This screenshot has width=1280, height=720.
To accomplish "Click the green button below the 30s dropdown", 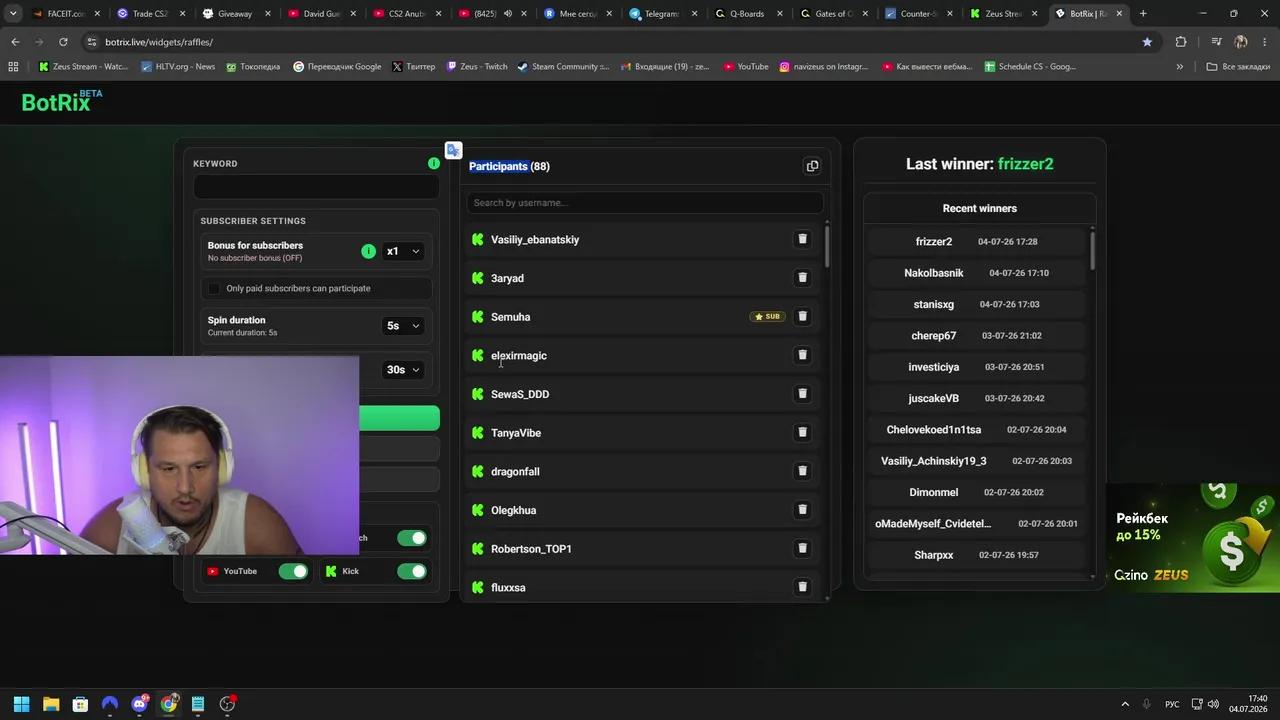I will click(x=399, y=418).
